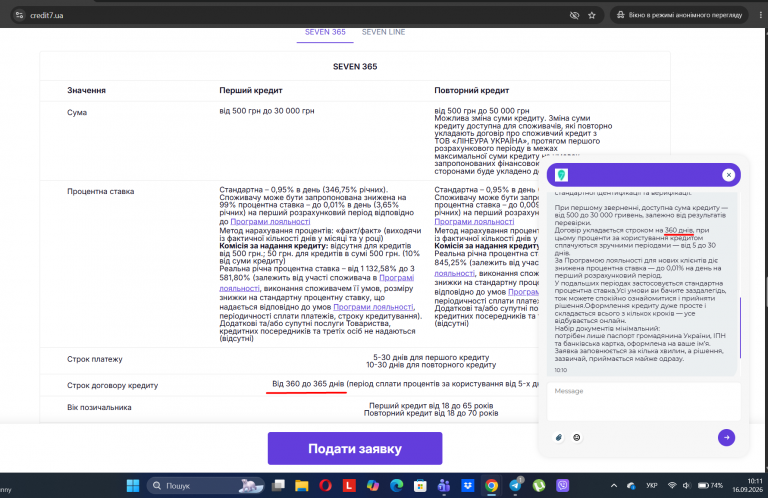Click the taskbar search box Пошук
The height and width of the screenshot is (498, 768).
tap(206, 486)
